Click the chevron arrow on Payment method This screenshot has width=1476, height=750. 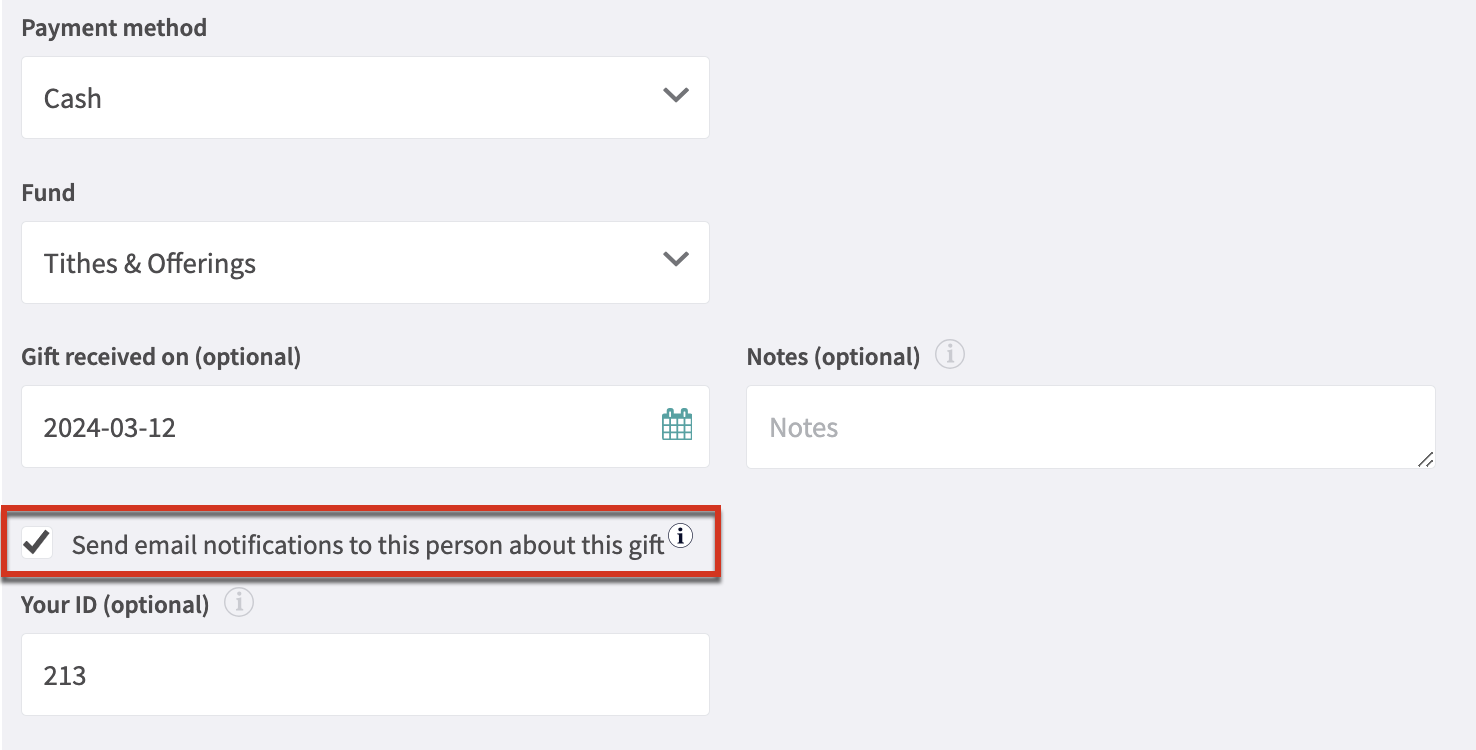676,96
